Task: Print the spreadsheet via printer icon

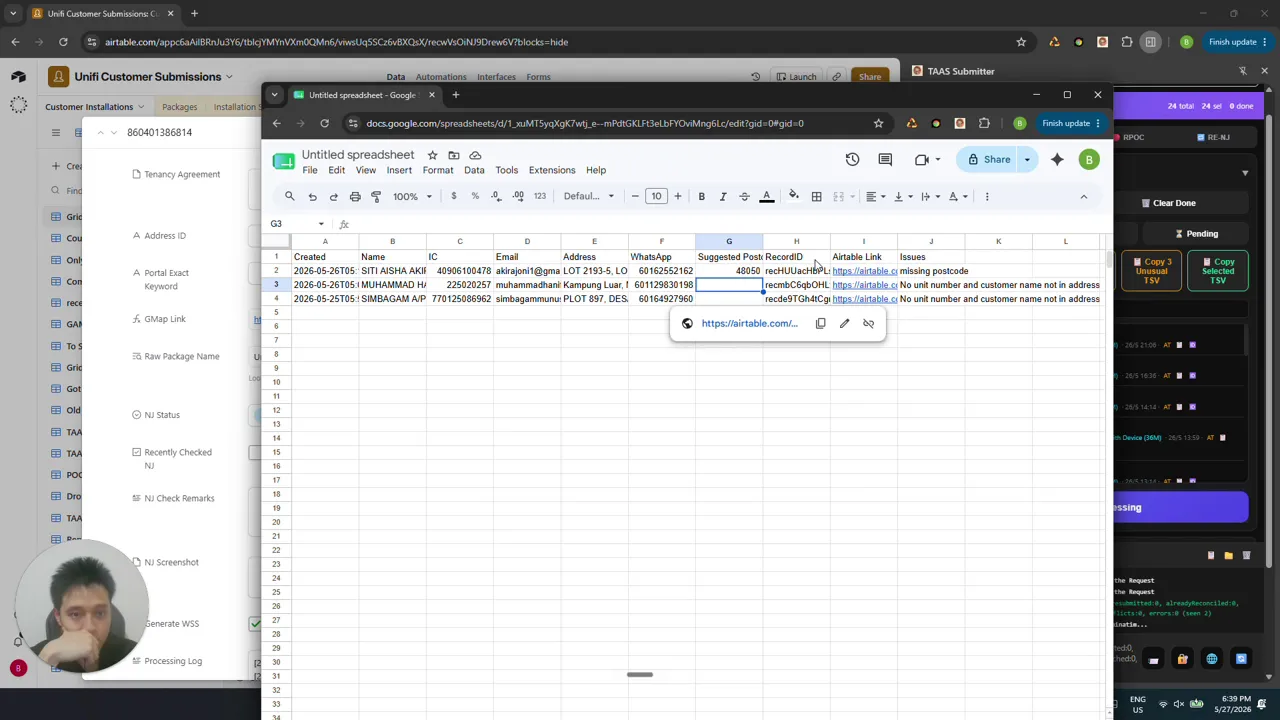Action: point(355,197)
